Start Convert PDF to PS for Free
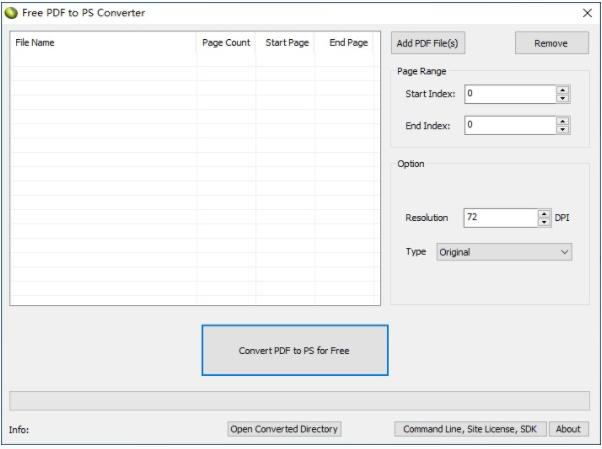602x449 pixels. pyautogui.click(x=294, y=350)
